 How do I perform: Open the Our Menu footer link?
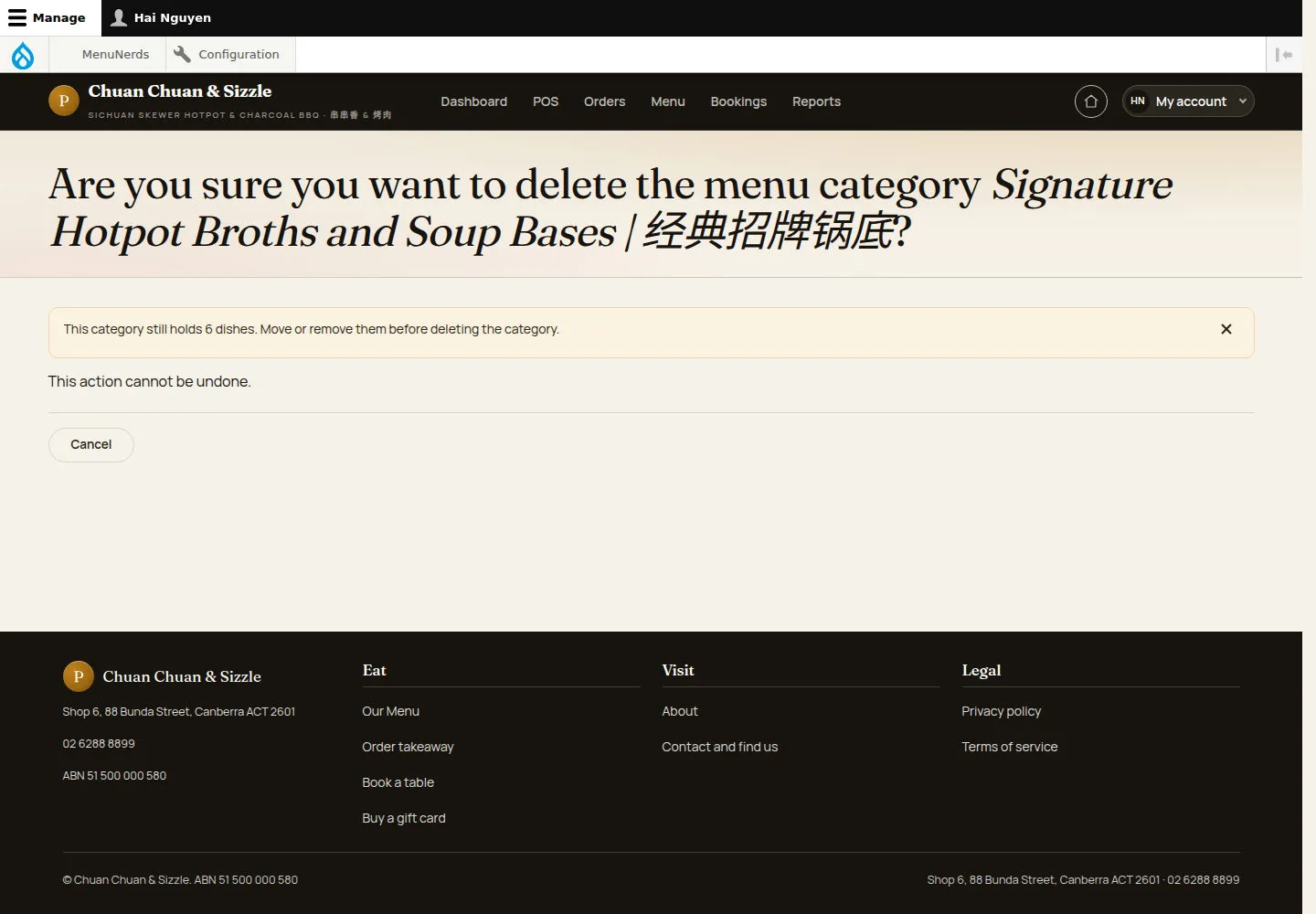(x=390, y=711)
